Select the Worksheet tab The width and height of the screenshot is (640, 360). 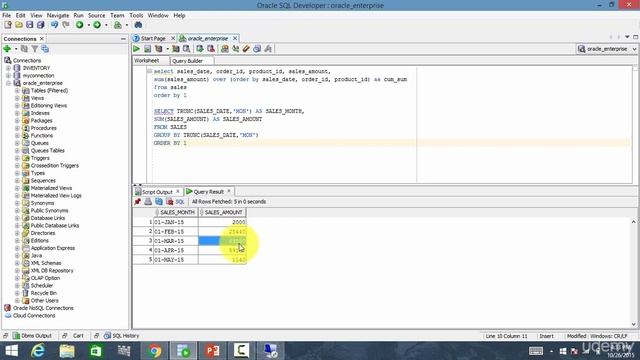point(147,60)
